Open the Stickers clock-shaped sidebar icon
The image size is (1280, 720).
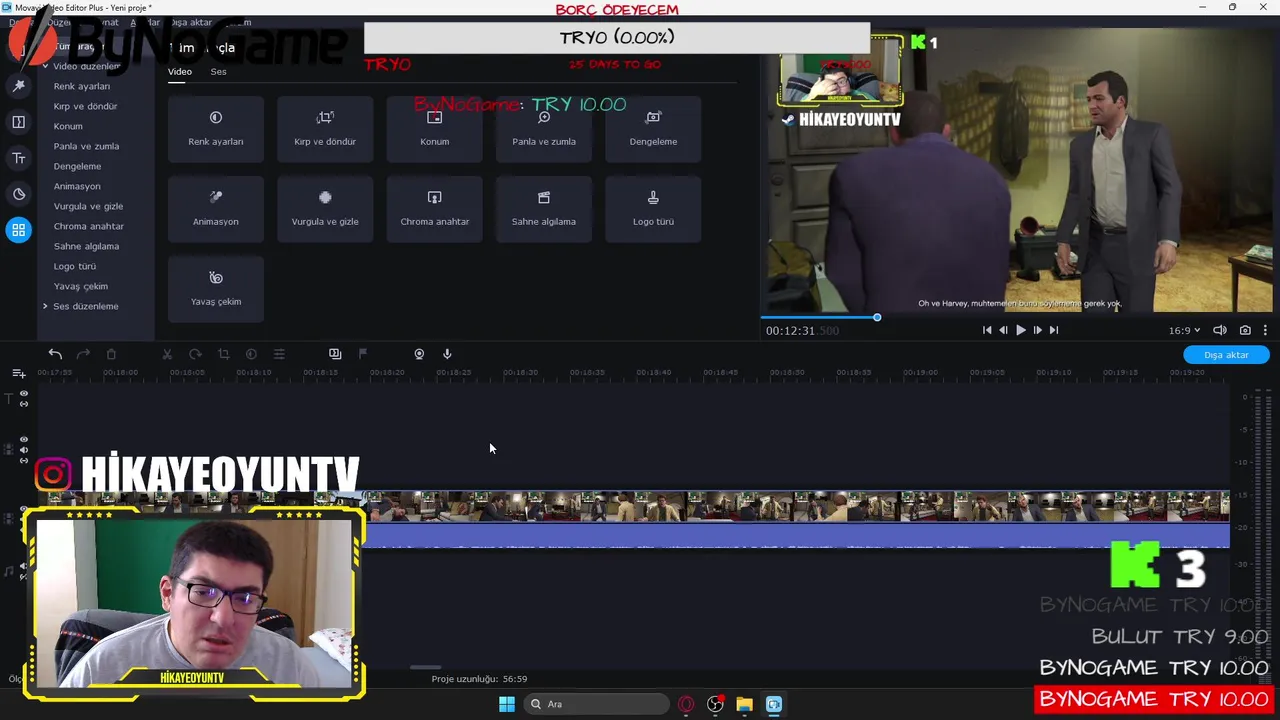click(18, 194)
